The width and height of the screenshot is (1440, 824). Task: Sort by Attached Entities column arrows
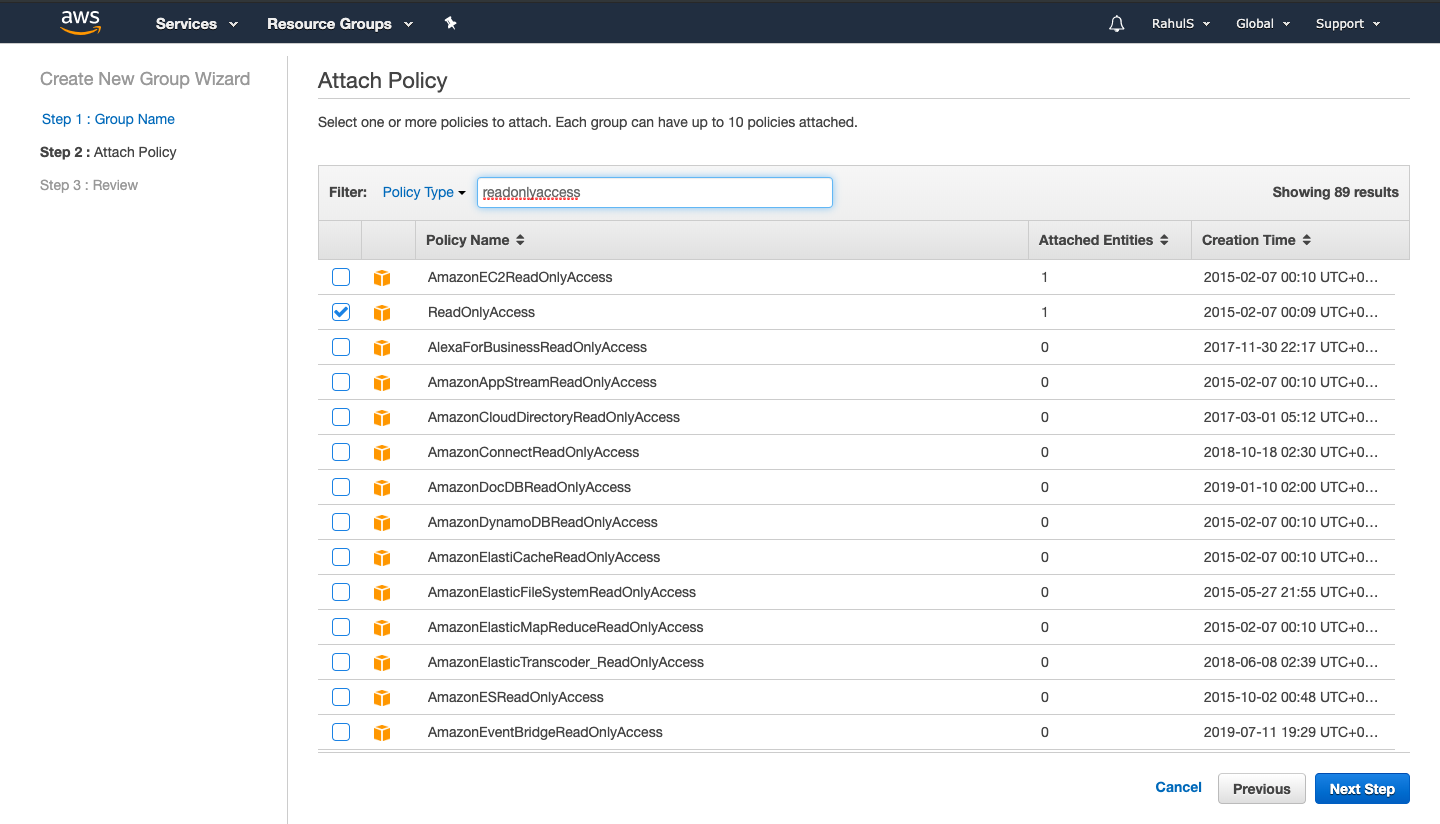tap(1163, 240)
